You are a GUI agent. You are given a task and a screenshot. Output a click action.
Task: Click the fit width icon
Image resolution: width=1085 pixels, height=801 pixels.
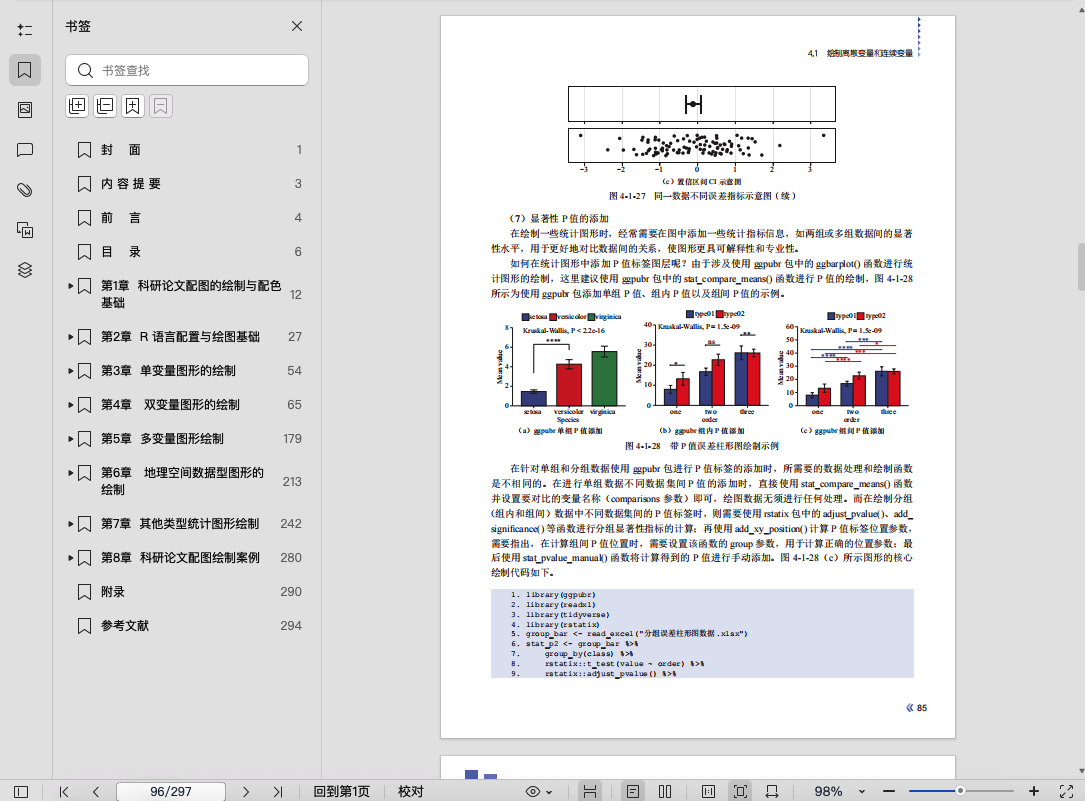point(772,791)
